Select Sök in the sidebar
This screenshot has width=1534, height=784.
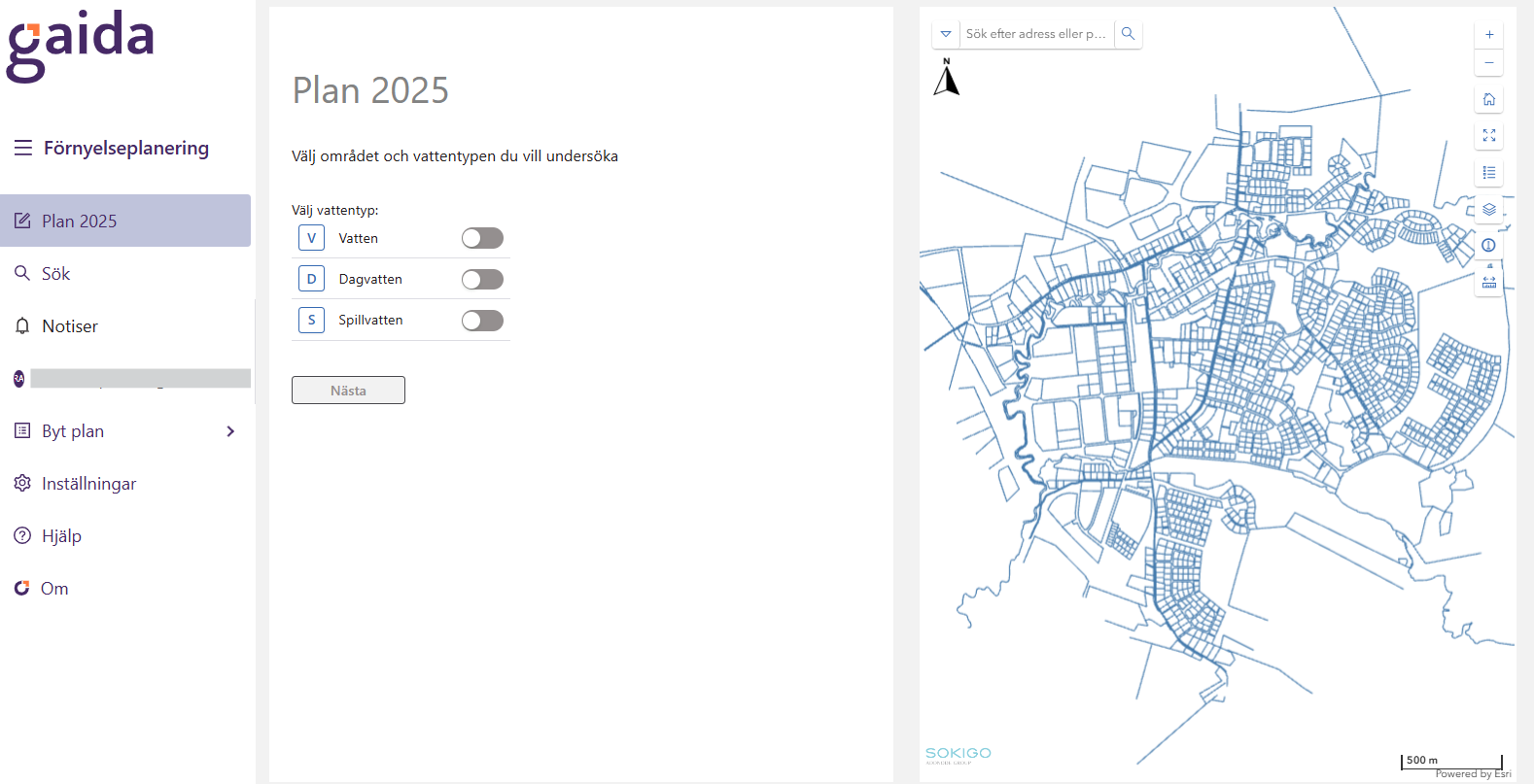click(x=56, y=274)
